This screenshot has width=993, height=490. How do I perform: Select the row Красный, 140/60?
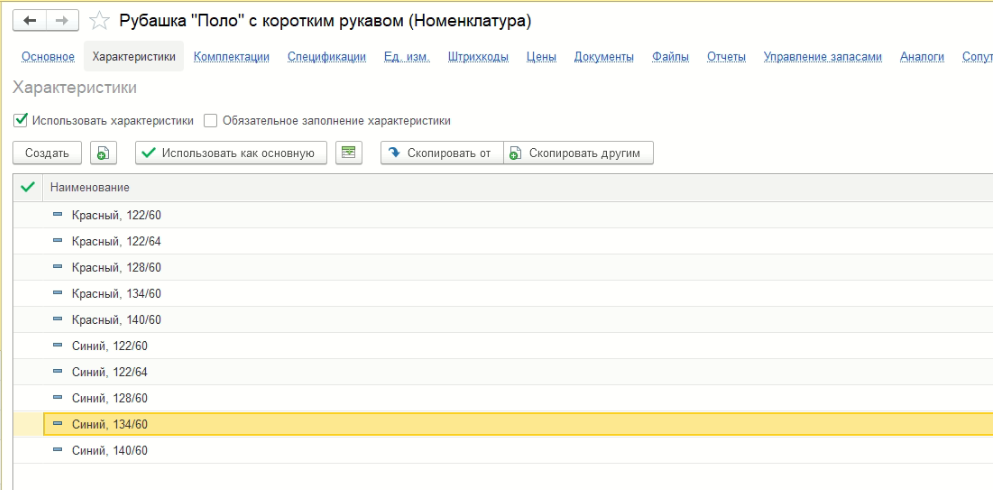(x=503, y=320)
